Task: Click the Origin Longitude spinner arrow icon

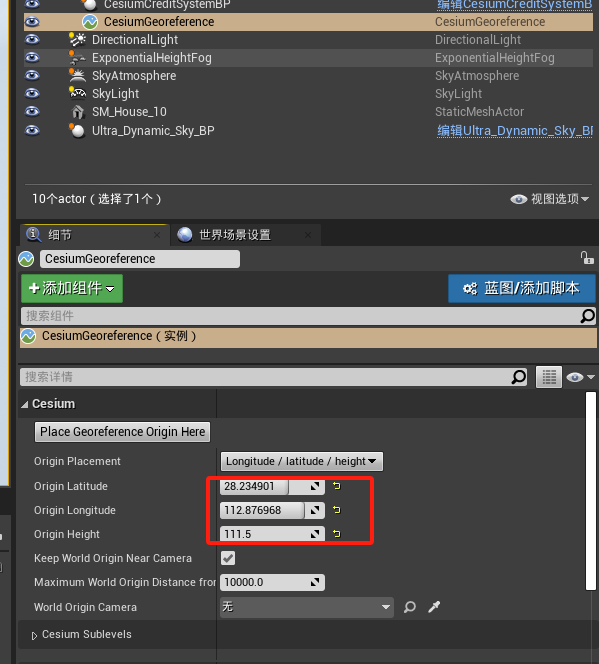Action: click(x=315, y=510)
